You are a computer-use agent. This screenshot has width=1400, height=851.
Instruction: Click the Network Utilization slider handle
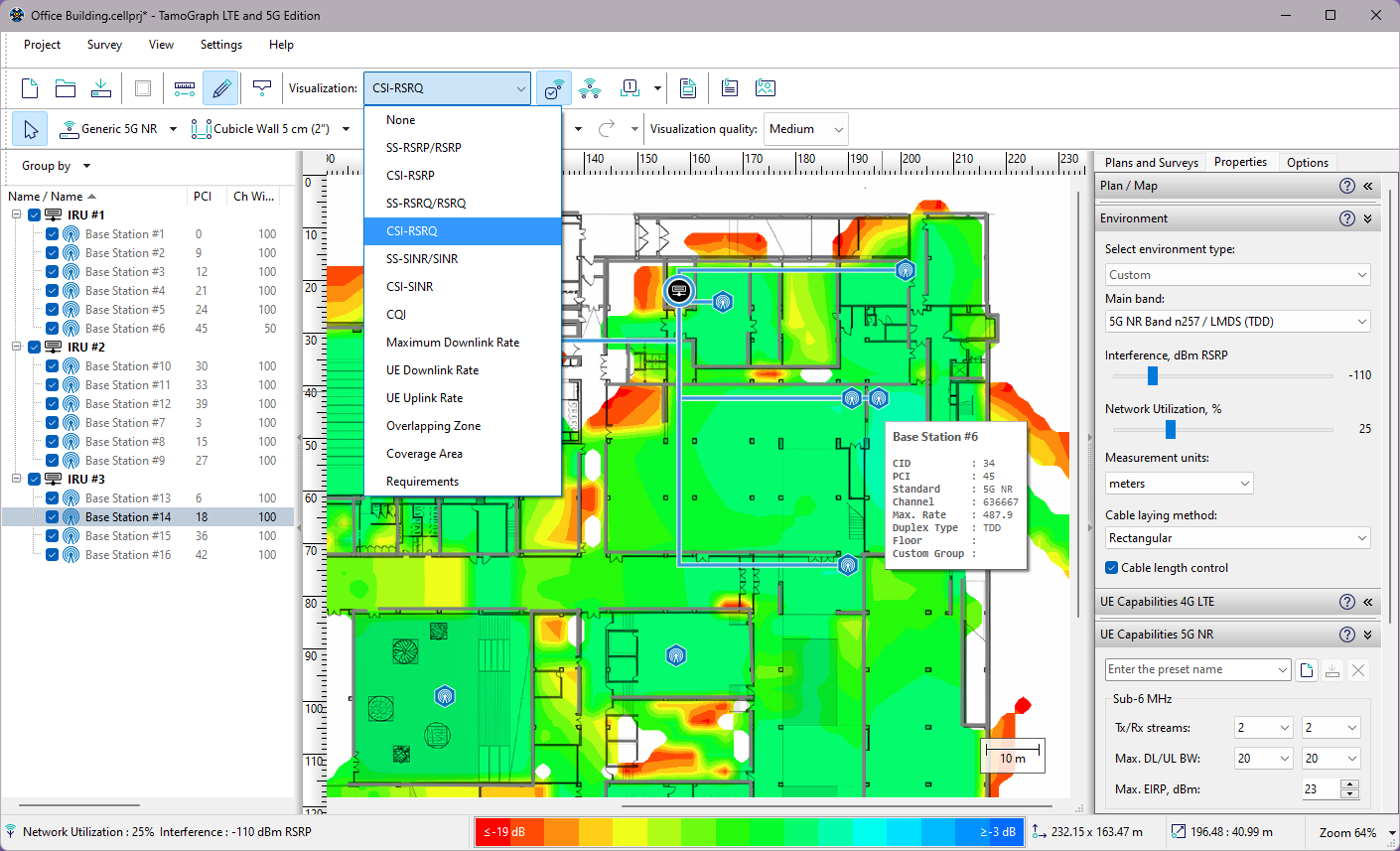click(1171, 429)
